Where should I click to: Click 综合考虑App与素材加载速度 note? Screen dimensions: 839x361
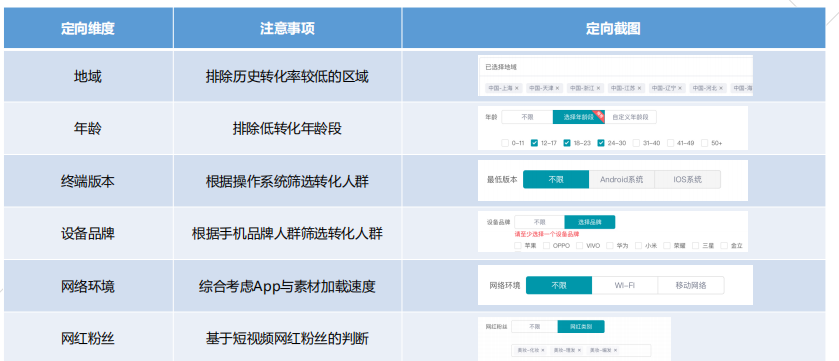pyautogui.click(x=287, y=286)
